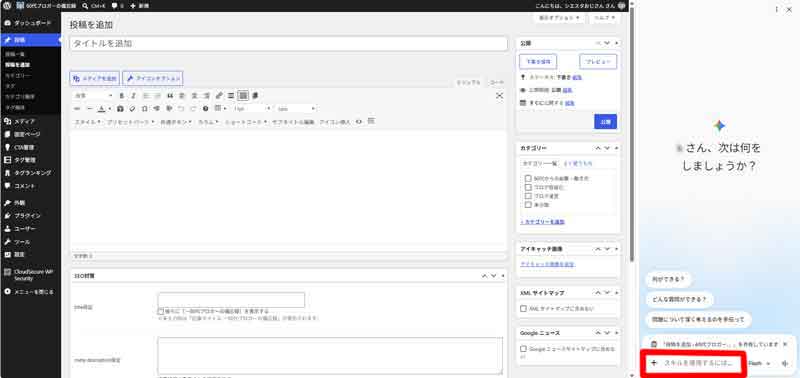
Task: Collapse the カテゴリー panel toggle arrow
Action: tap(617, 148)
